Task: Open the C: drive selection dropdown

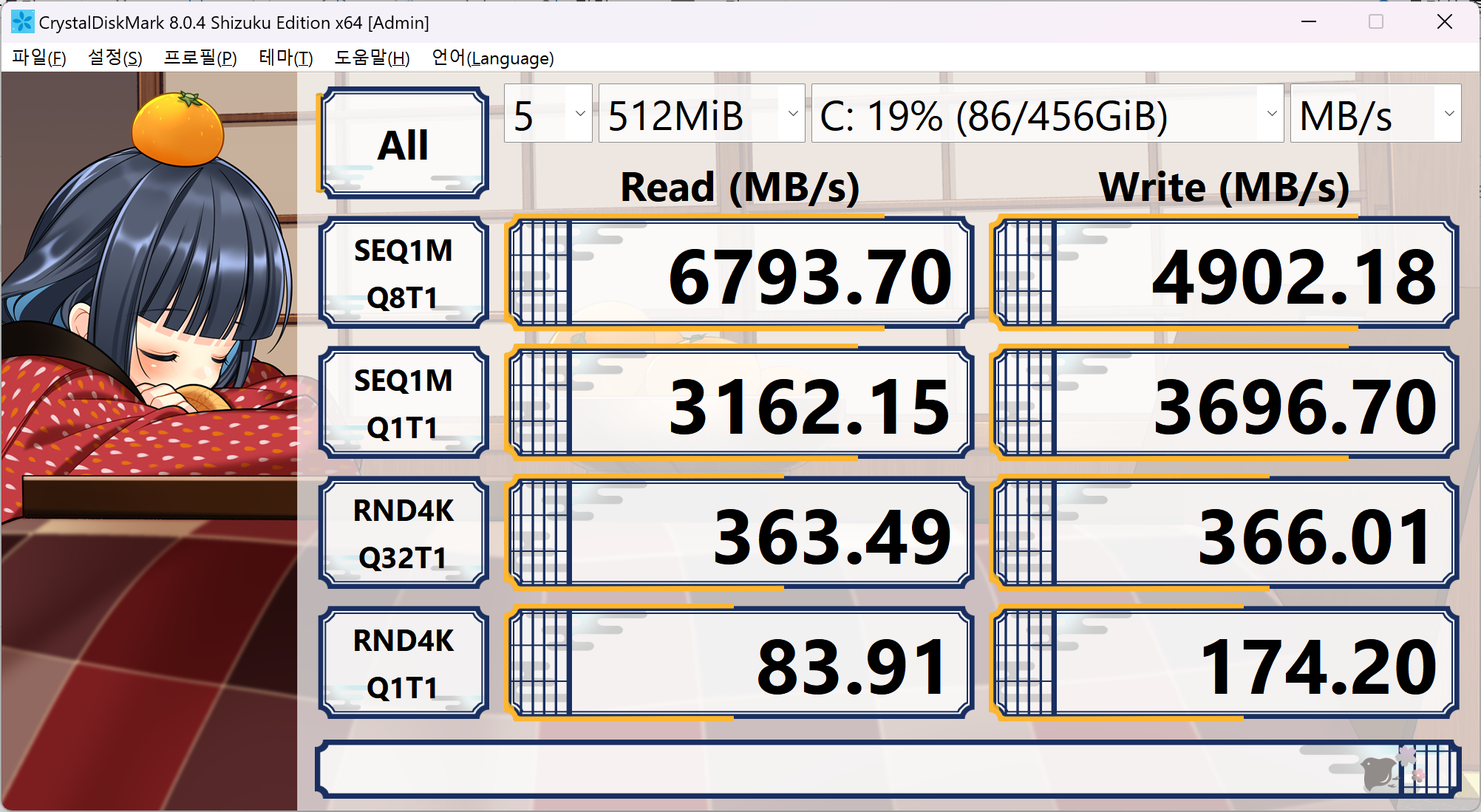Action: (x=1046, y=114)
